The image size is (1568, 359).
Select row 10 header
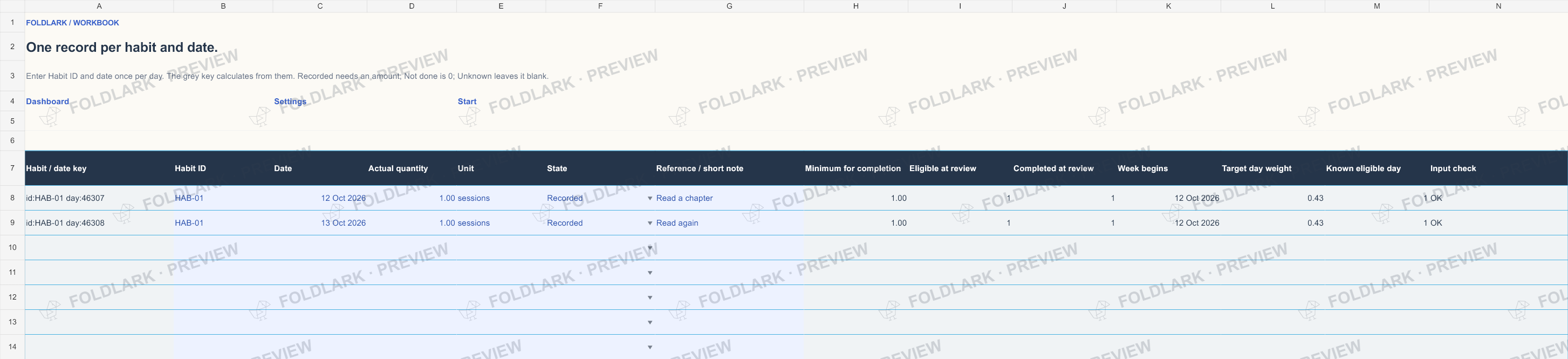(12, 247)
